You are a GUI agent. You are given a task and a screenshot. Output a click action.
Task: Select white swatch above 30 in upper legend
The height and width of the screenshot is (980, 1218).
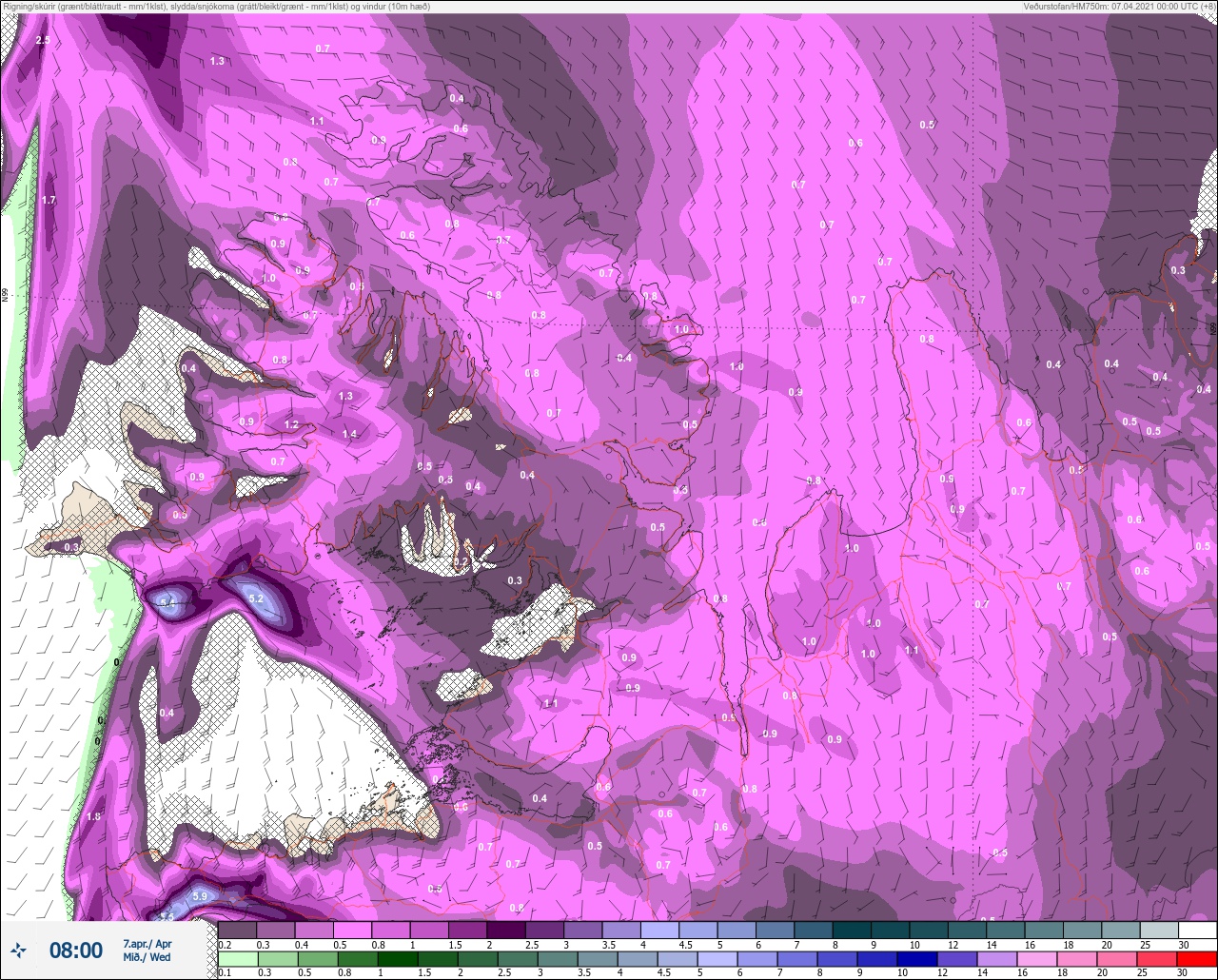[1198, 930]
